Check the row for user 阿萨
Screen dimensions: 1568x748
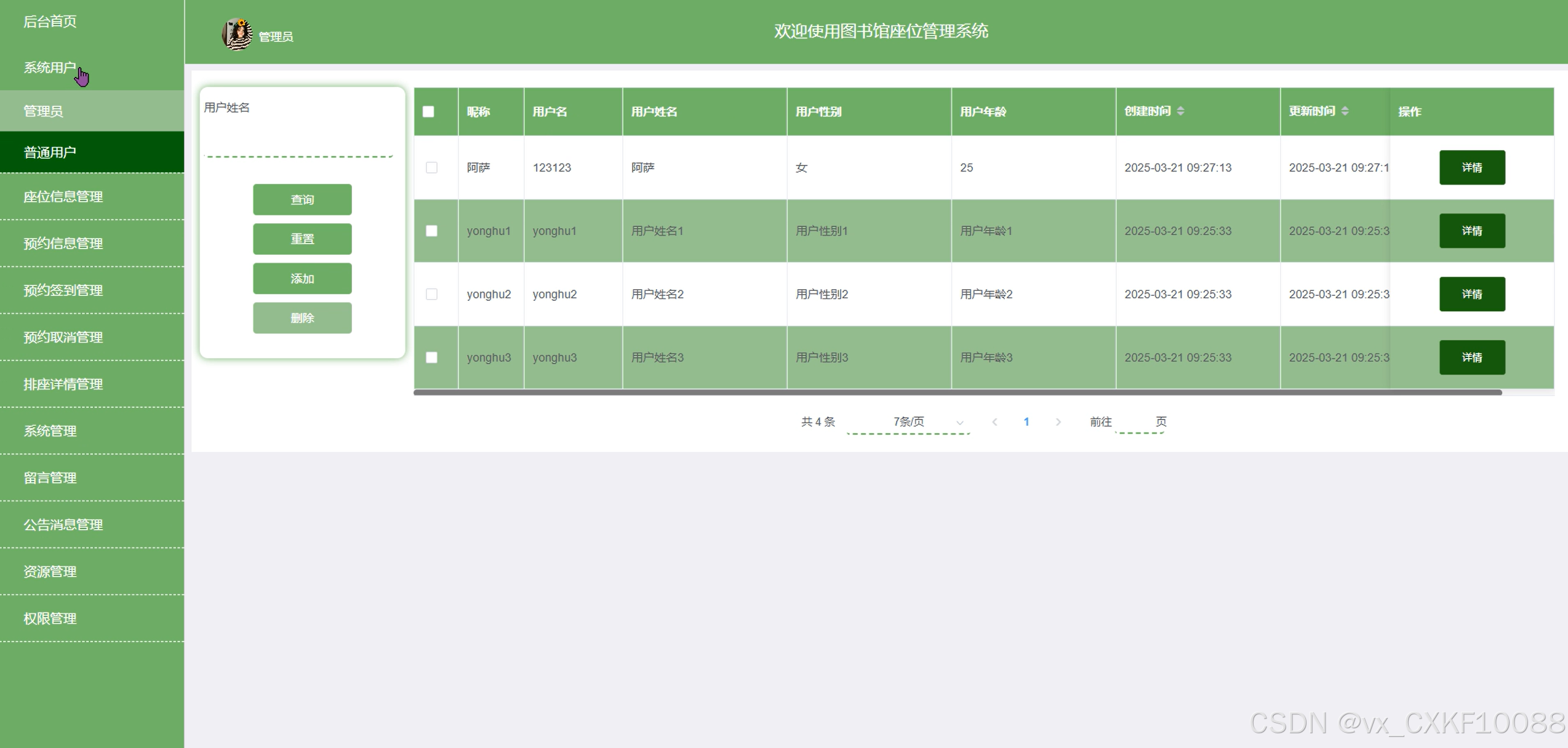(431, 167)
